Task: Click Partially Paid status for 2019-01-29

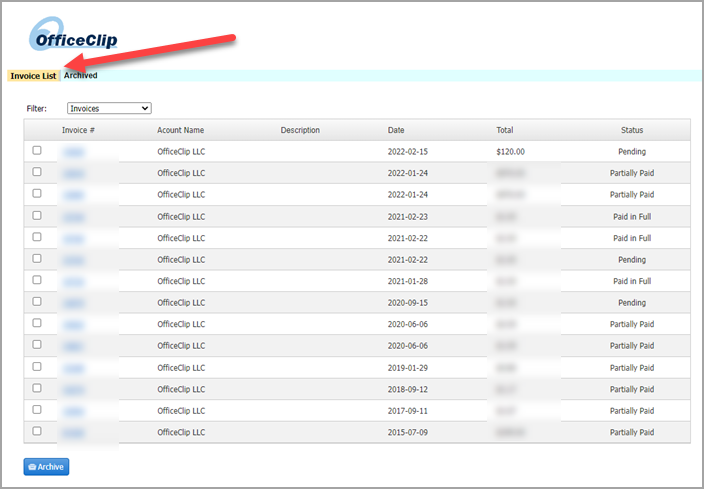Action: (632, 368)
